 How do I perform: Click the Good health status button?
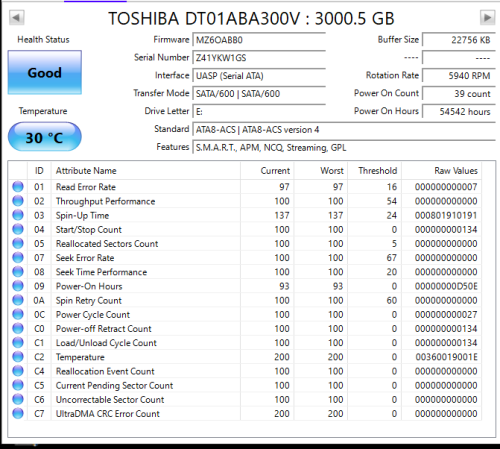point(45,72)
